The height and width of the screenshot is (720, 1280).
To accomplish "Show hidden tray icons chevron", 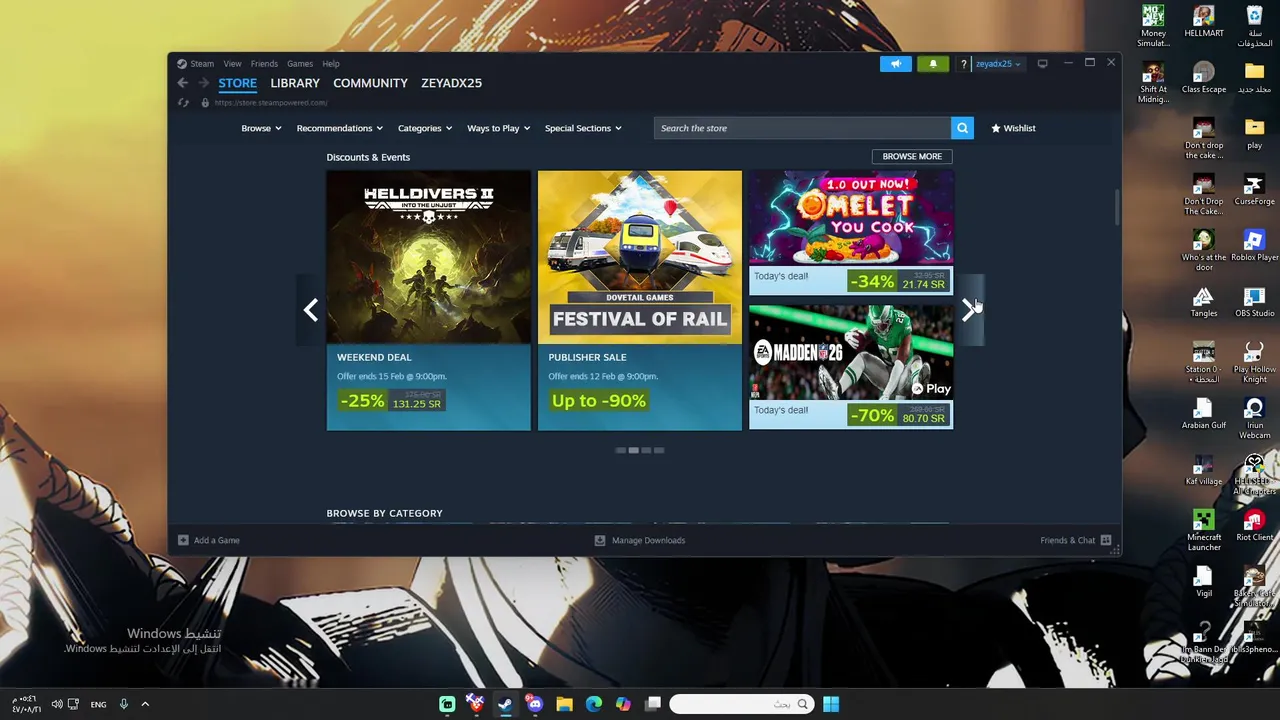I will [x=145, y=704].
